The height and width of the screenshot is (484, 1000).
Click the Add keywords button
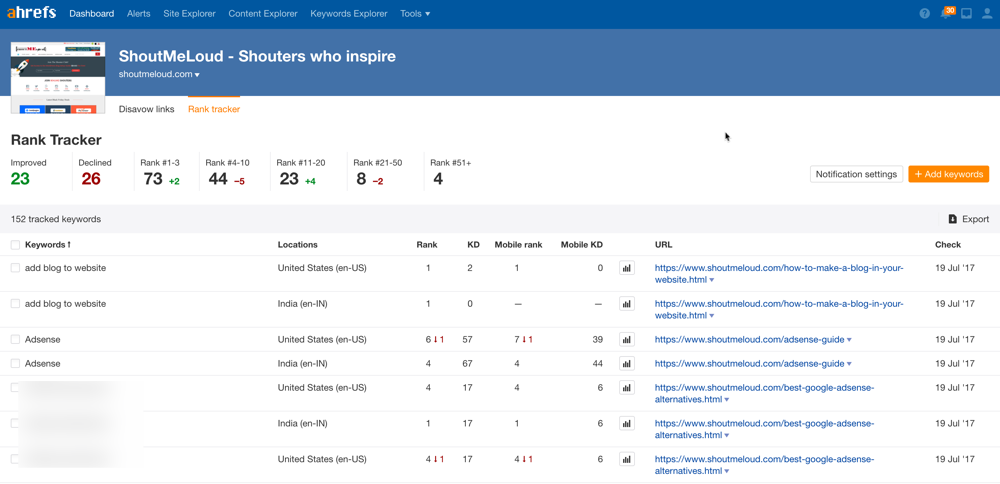949,174
